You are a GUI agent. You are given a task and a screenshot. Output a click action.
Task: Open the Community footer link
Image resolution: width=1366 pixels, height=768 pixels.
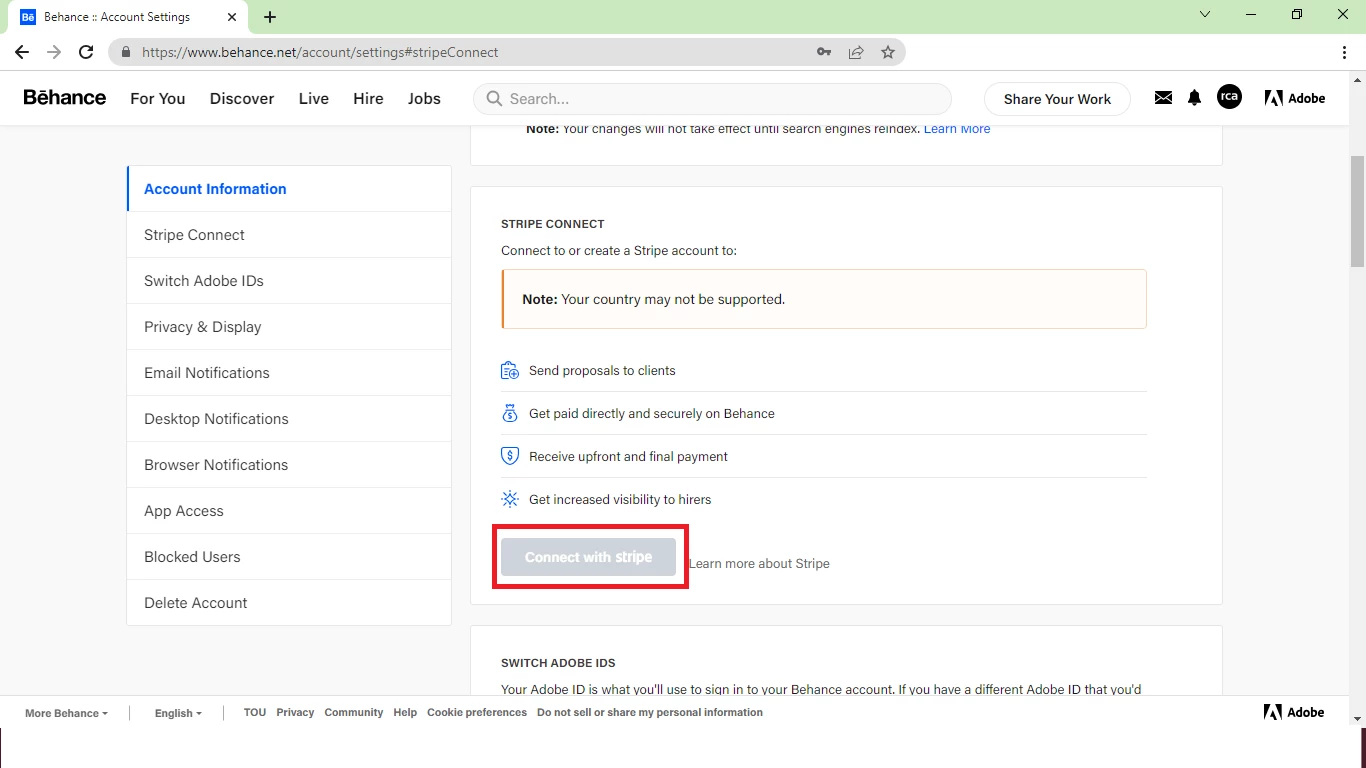[x=354, y=713]
